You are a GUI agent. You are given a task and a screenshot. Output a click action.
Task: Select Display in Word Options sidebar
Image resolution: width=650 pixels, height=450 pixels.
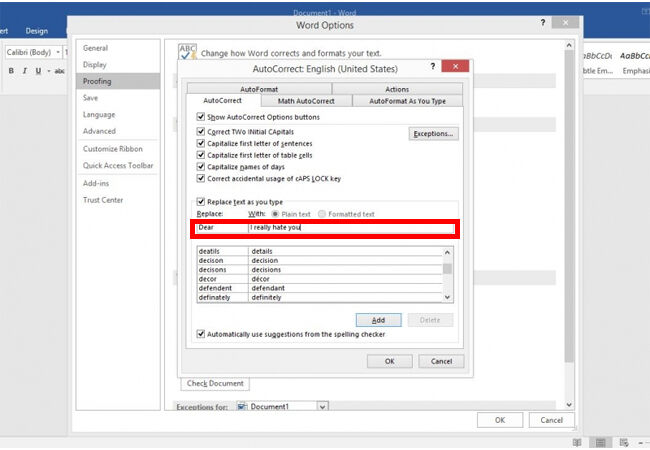[x=118, y=65]
